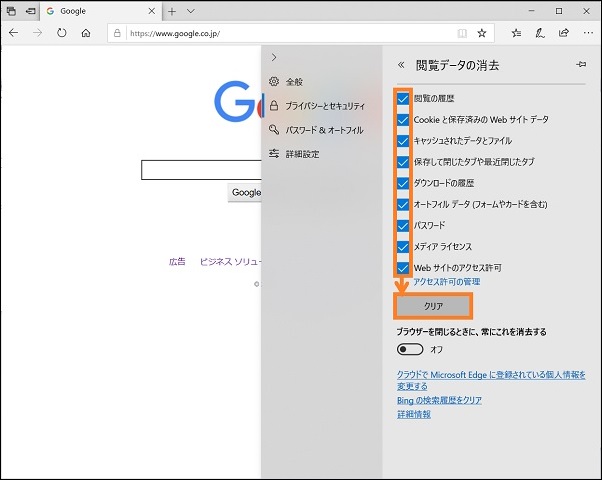The image size is (602, 480).
Task: Open the favorites hub icon
Action: pos(516,32)
